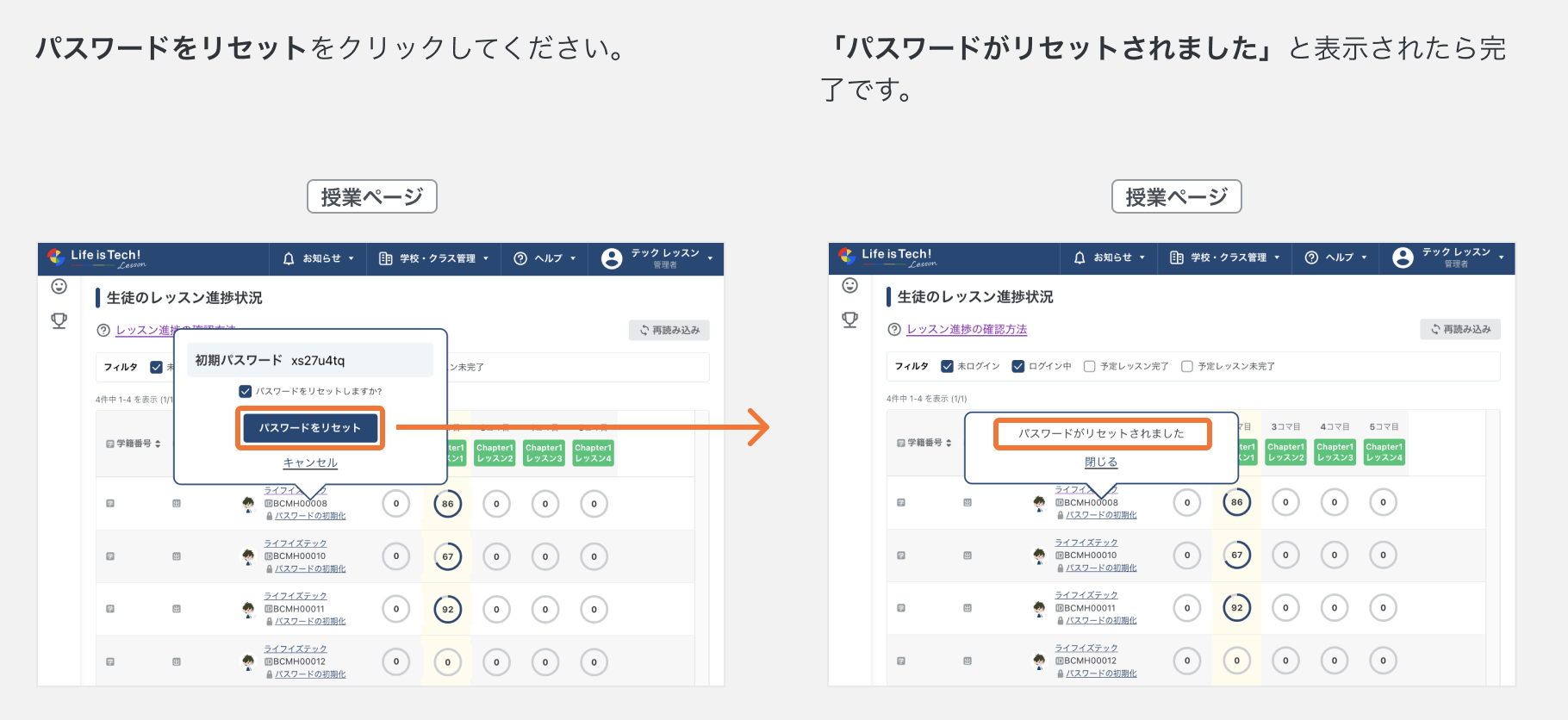This screenshot has width=1568, height=720.
Task: Click the trophy sidebar icon in left screenshot
Action: [x=59, y=320]
